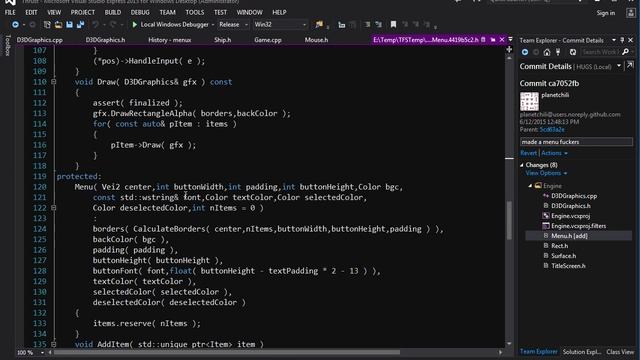Click the Search Work Items field

click(x=601, y=52)
